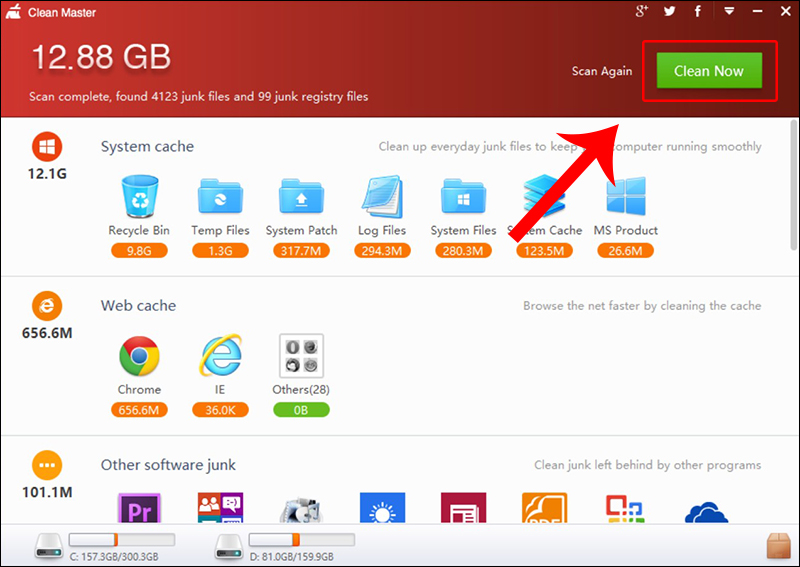
Task: Click the scan complete summary text
Action: pos(198,96)
